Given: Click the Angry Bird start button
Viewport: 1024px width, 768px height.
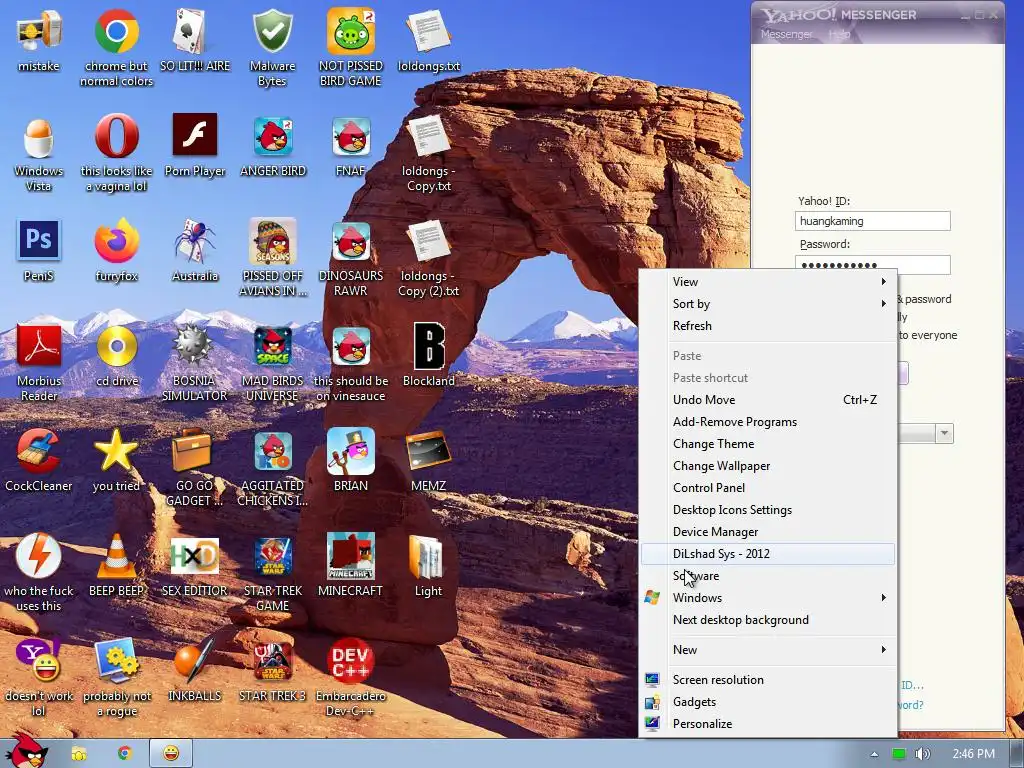Looking at the screenshot, I should pos(25,751).
